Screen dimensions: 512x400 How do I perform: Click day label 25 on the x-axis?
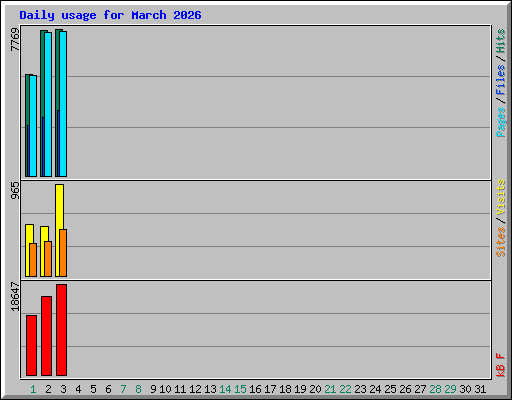(390, 389)
